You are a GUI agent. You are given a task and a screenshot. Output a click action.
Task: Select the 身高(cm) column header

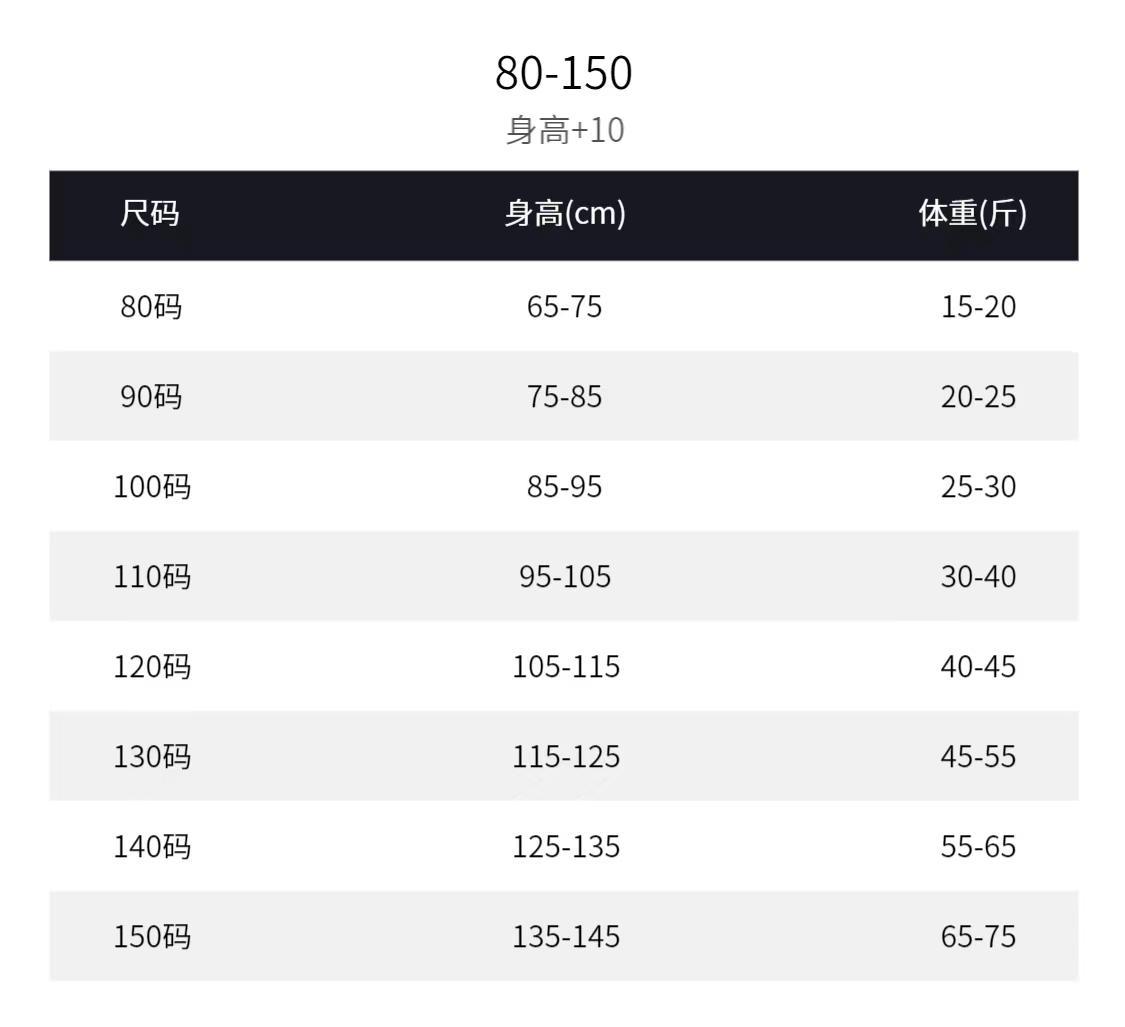pos(565,214)
